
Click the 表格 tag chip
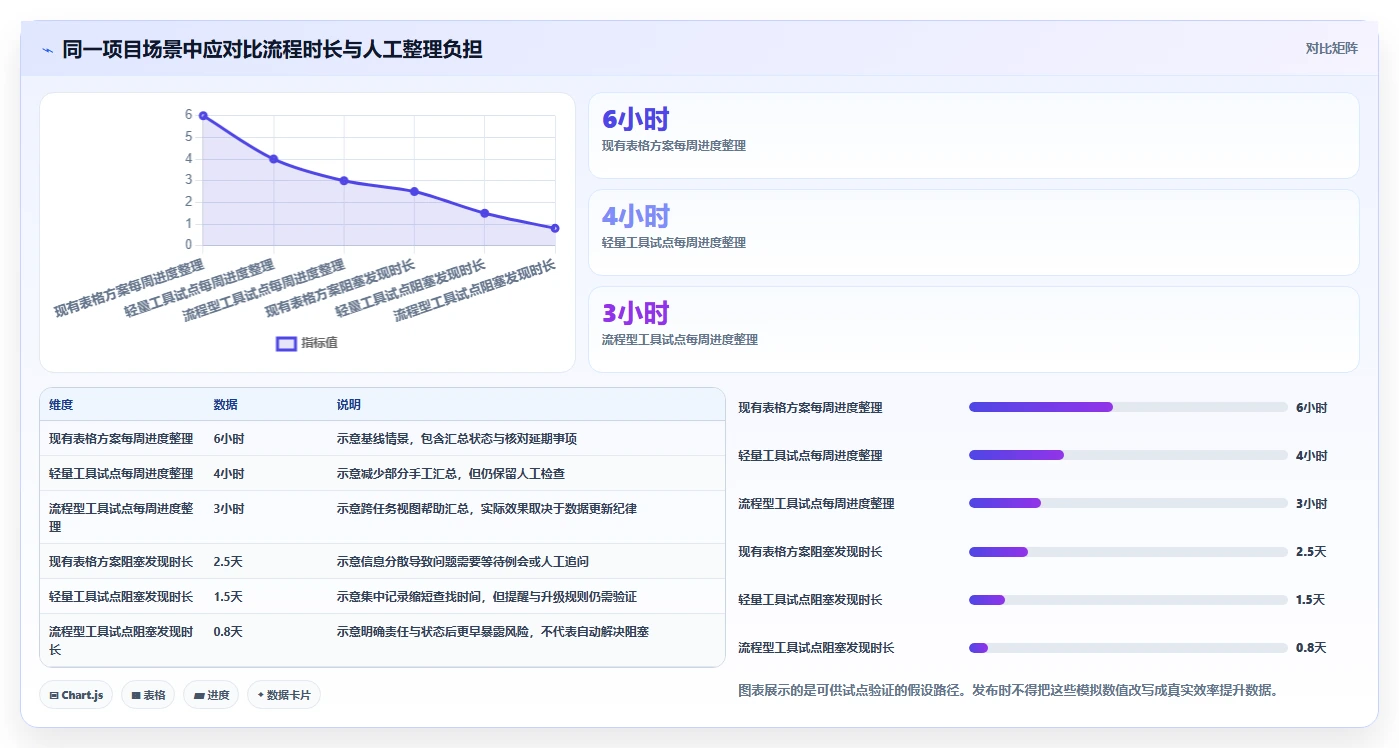[x=148, y=695]
